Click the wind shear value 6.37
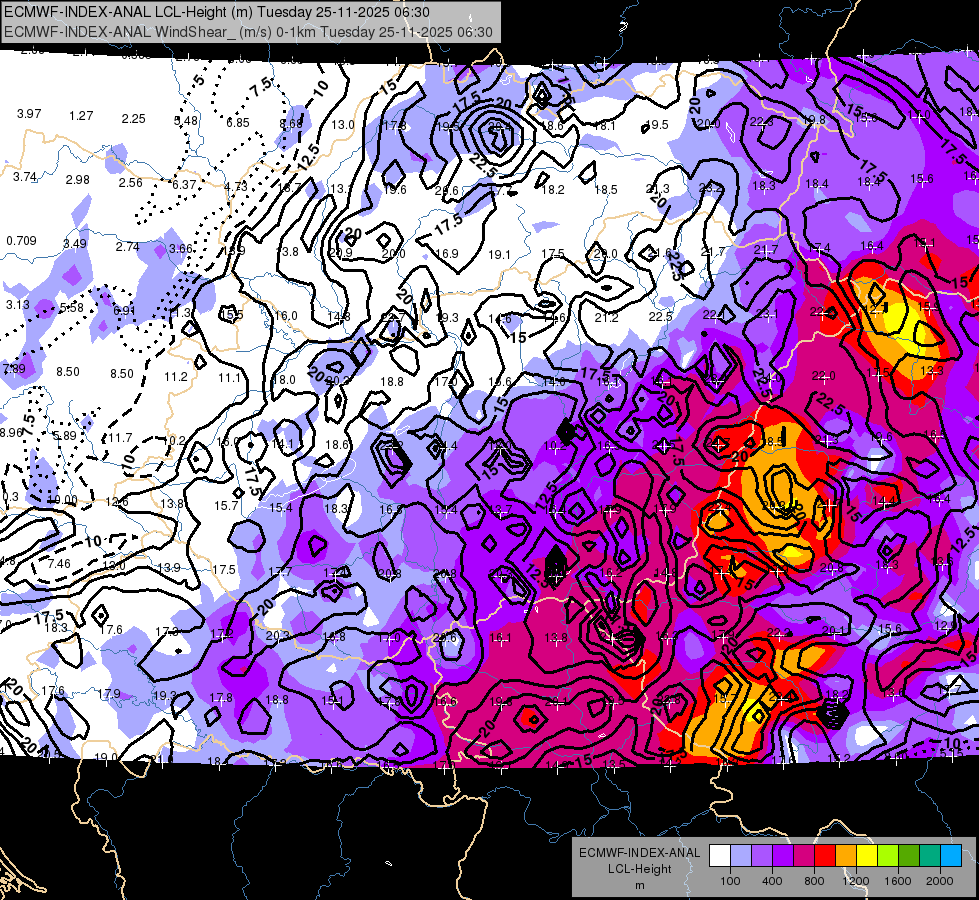The height and width of the screenshot is (900, 979). [184, 185]
